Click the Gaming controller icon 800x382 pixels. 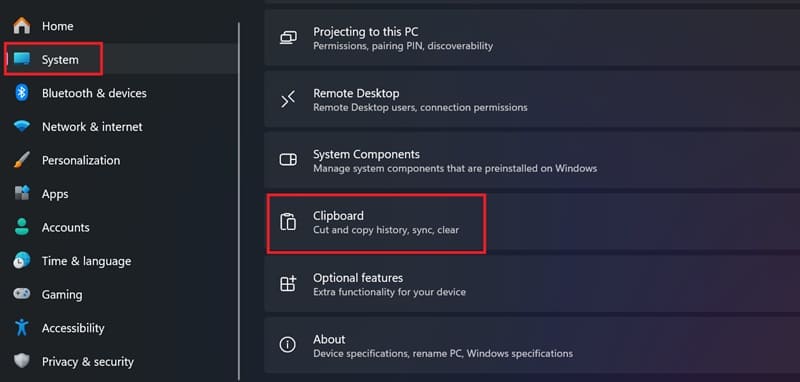(22, 294)
